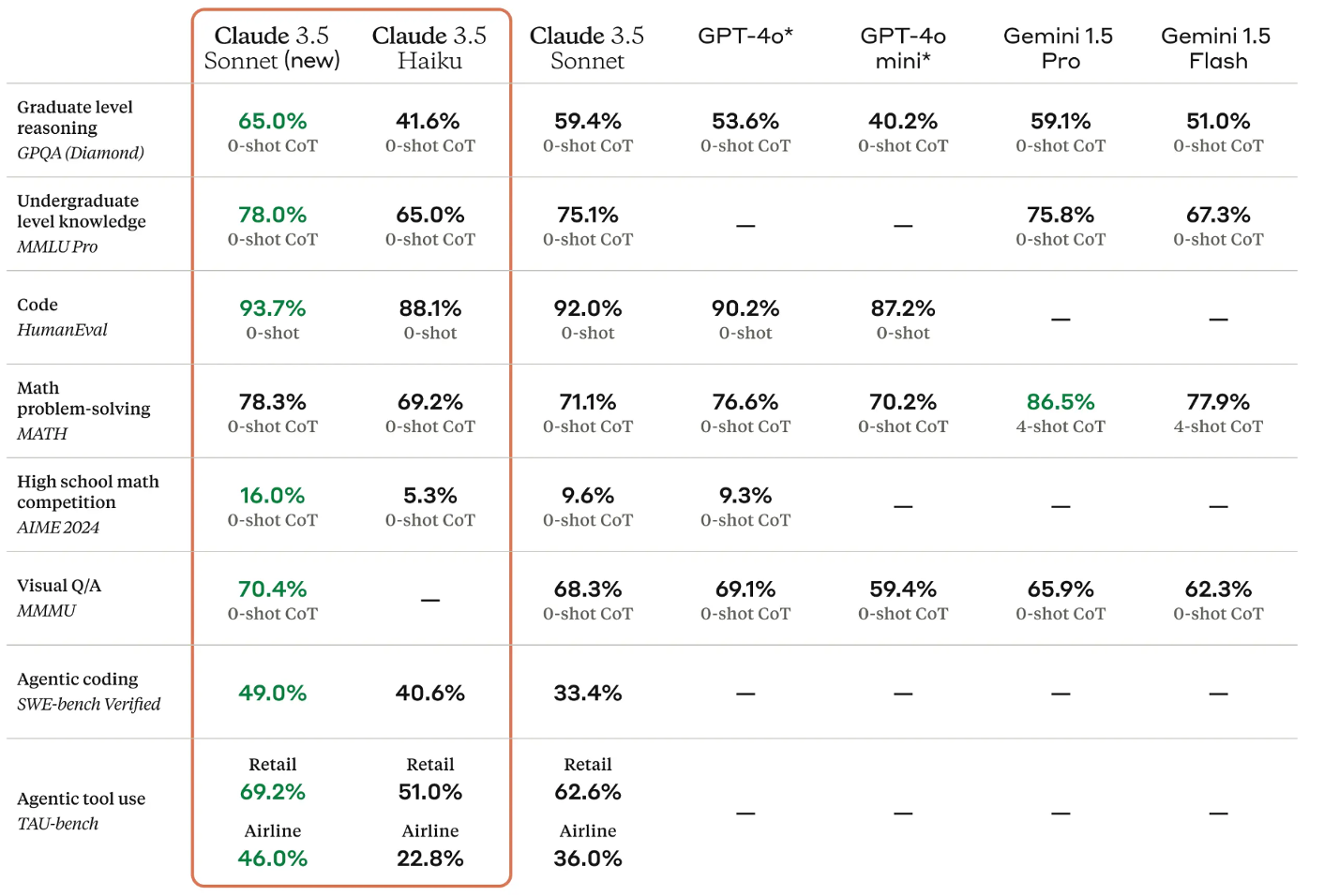
Task: Select the GPT-4o mini* column header
Action: [x=903, y=48]
